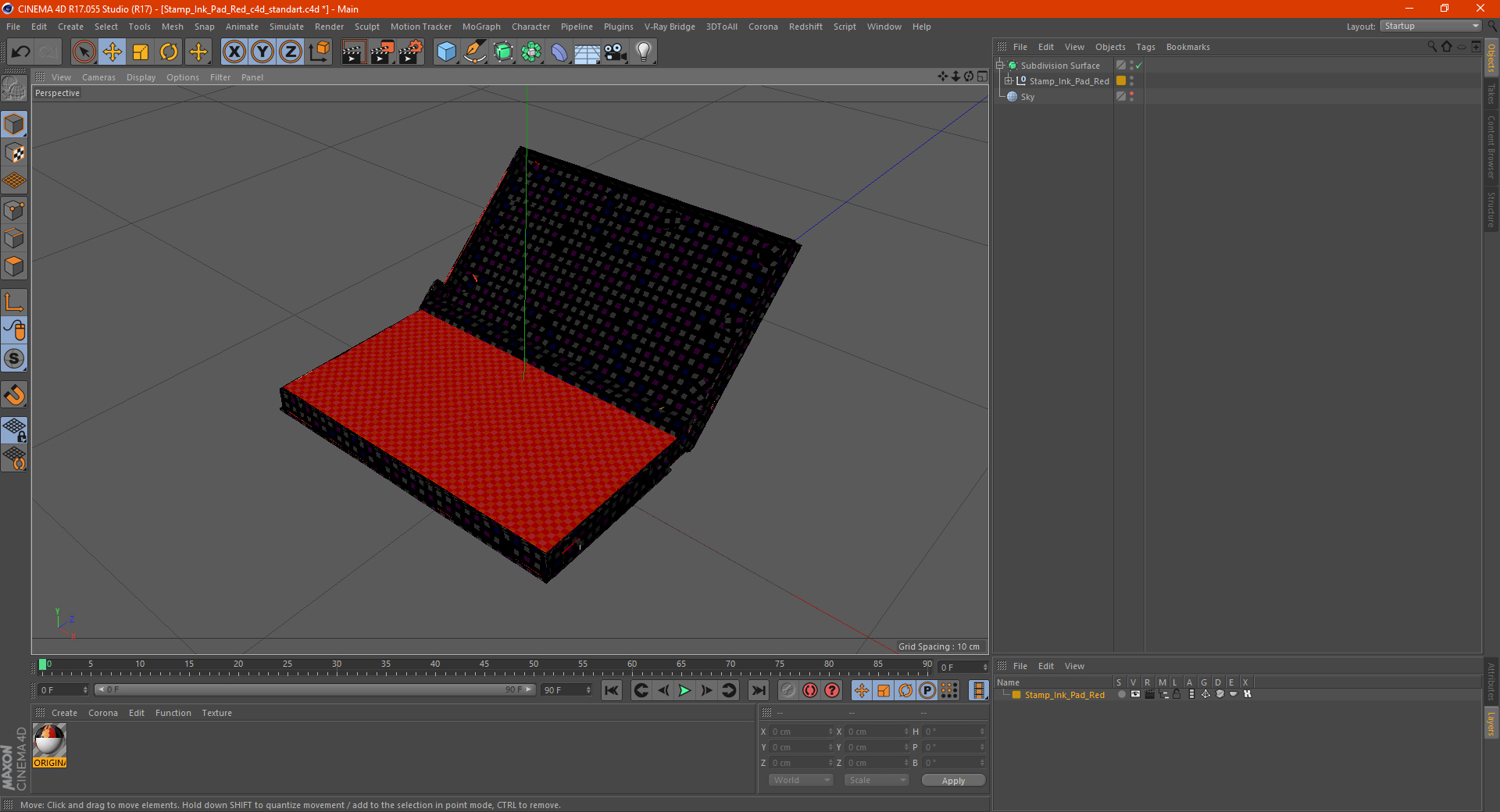Toggle X axis lock
Viewport: 1500px width, 812px height.
pyautogui.click(x=234, y=52)
